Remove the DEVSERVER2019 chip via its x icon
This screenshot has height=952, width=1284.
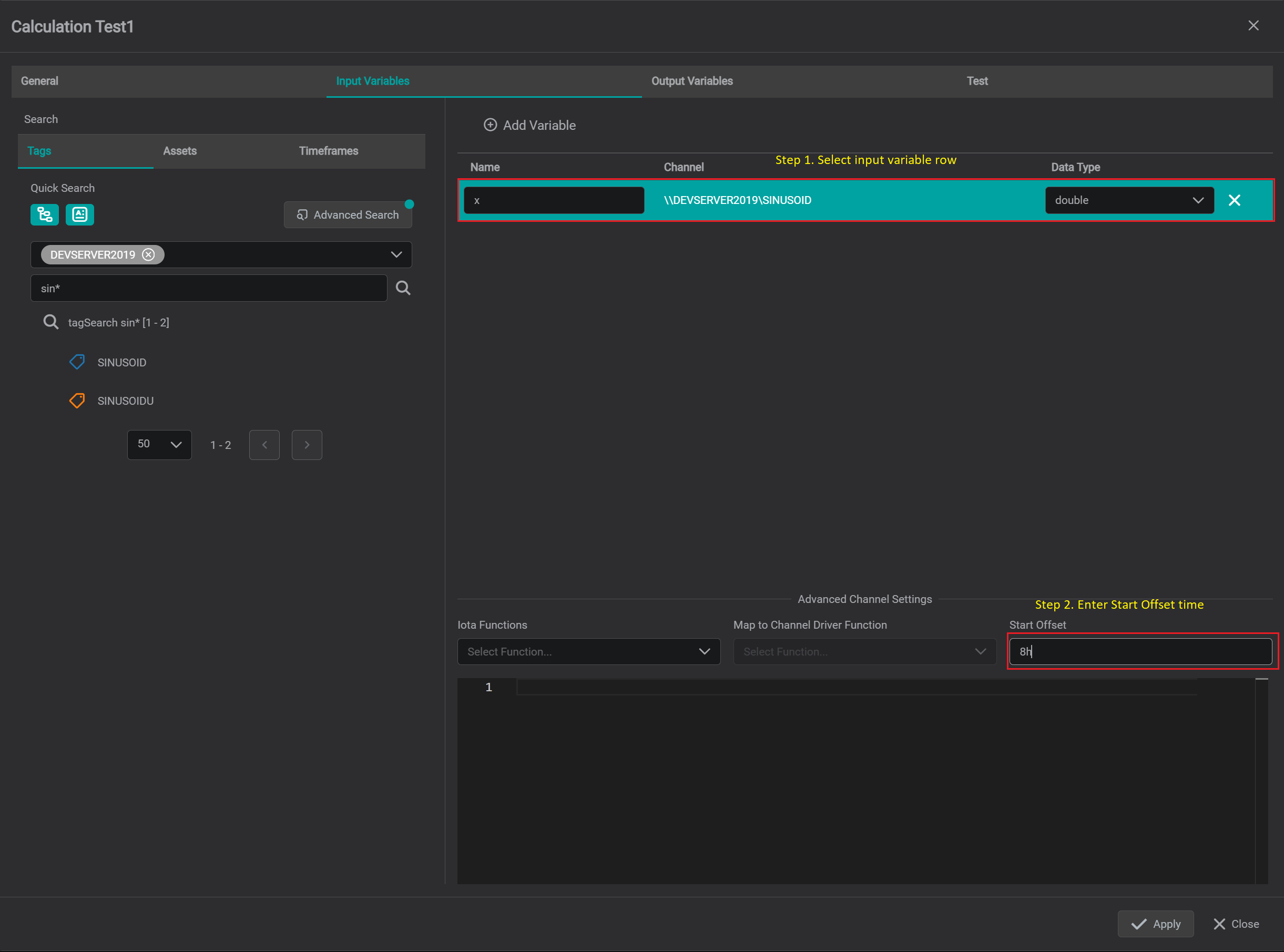149,255
